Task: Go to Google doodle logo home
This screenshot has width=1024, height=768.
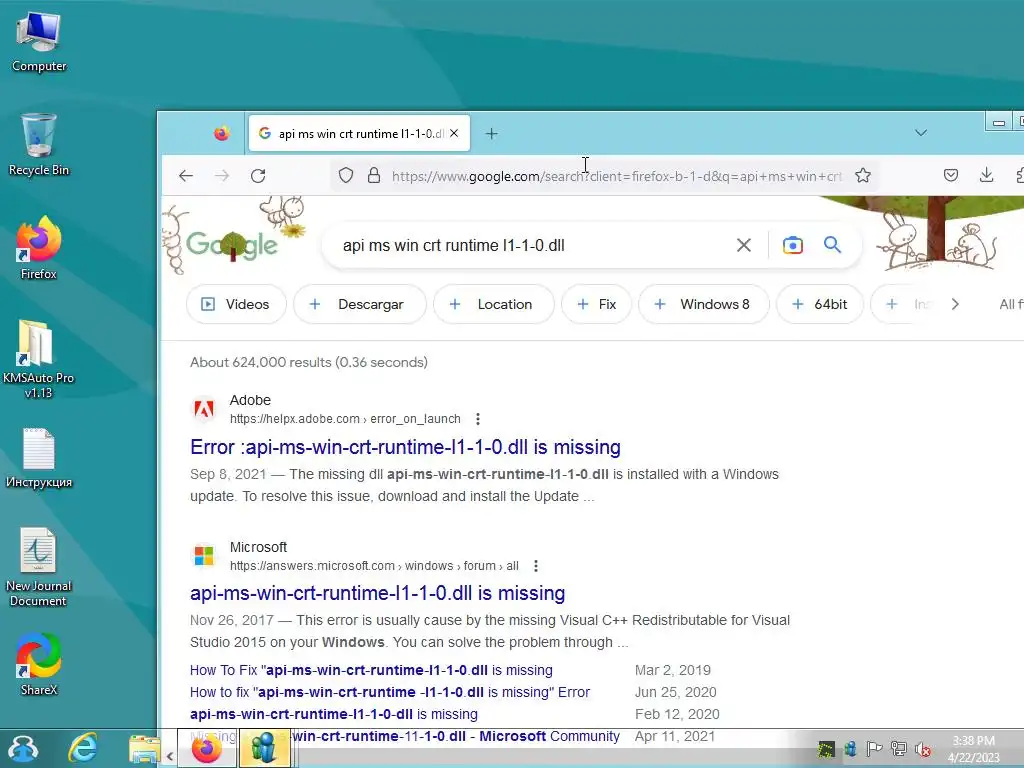Action: coord(232,245)
